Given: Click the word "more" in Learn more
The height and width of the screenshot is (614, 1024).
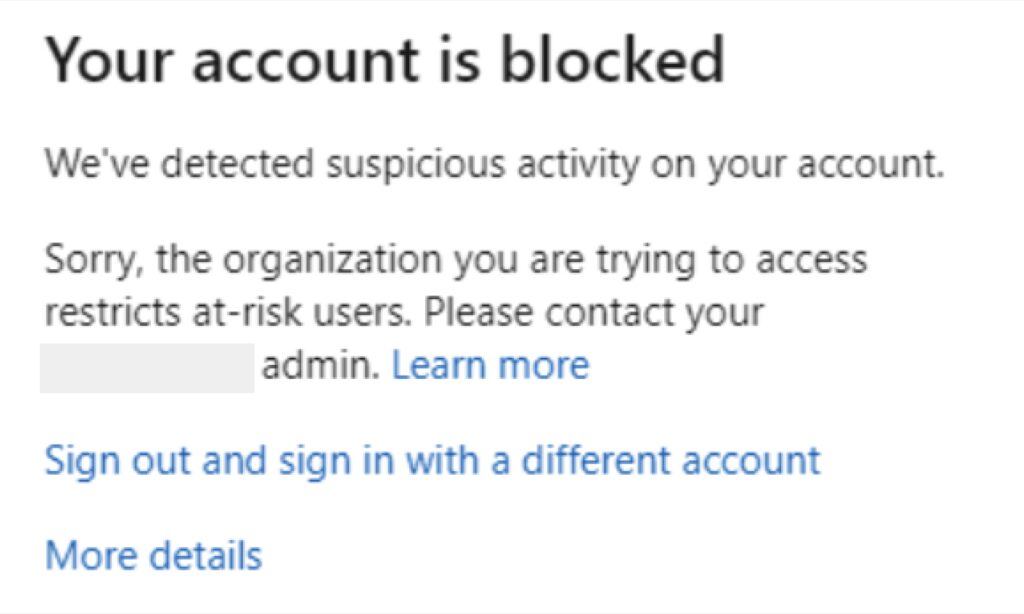Looking at the screenshot, I should coord(544,366).
